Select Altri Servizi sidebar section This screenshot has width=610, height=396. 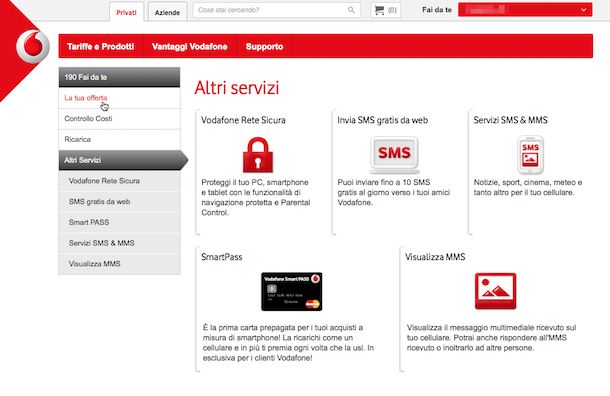point(123,160)
